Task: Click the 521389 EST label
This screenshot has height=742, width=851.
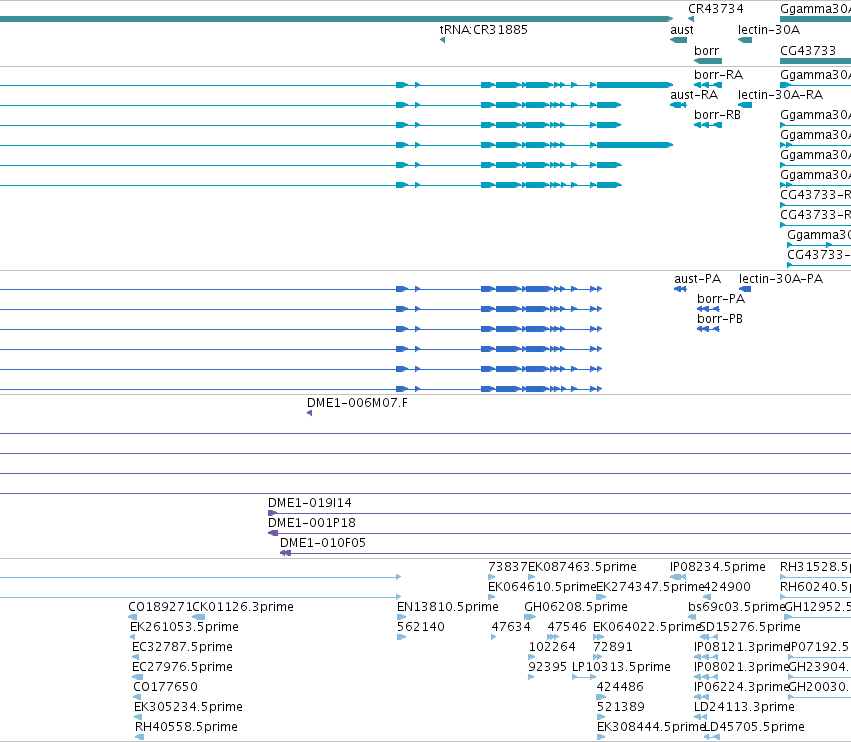Action: point(621,707)
